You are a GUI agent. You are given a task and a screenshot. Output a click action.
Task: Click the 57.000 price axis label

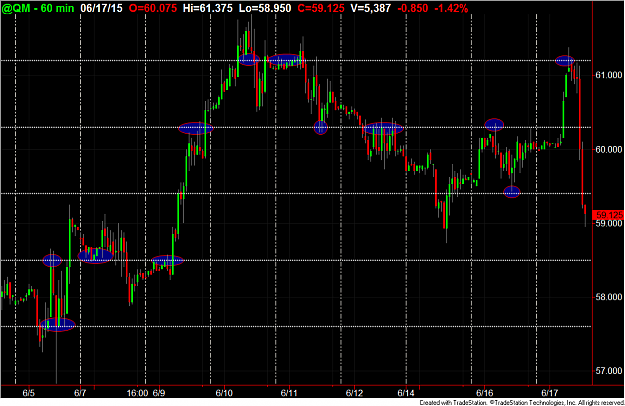click(x=609, y=371)
